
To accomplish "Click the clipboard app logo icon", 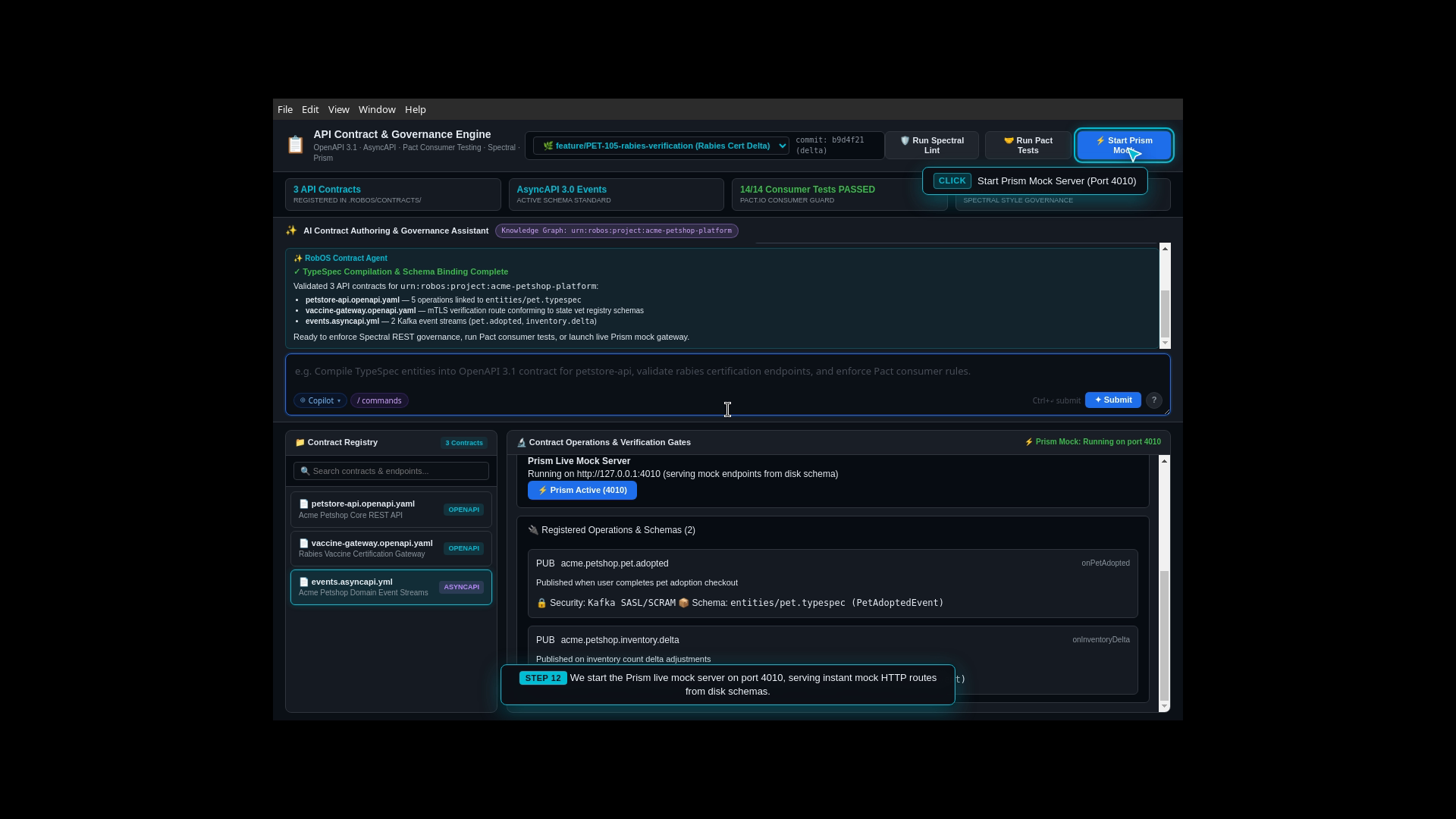I will pyautogui.click(x=296, y=145).
